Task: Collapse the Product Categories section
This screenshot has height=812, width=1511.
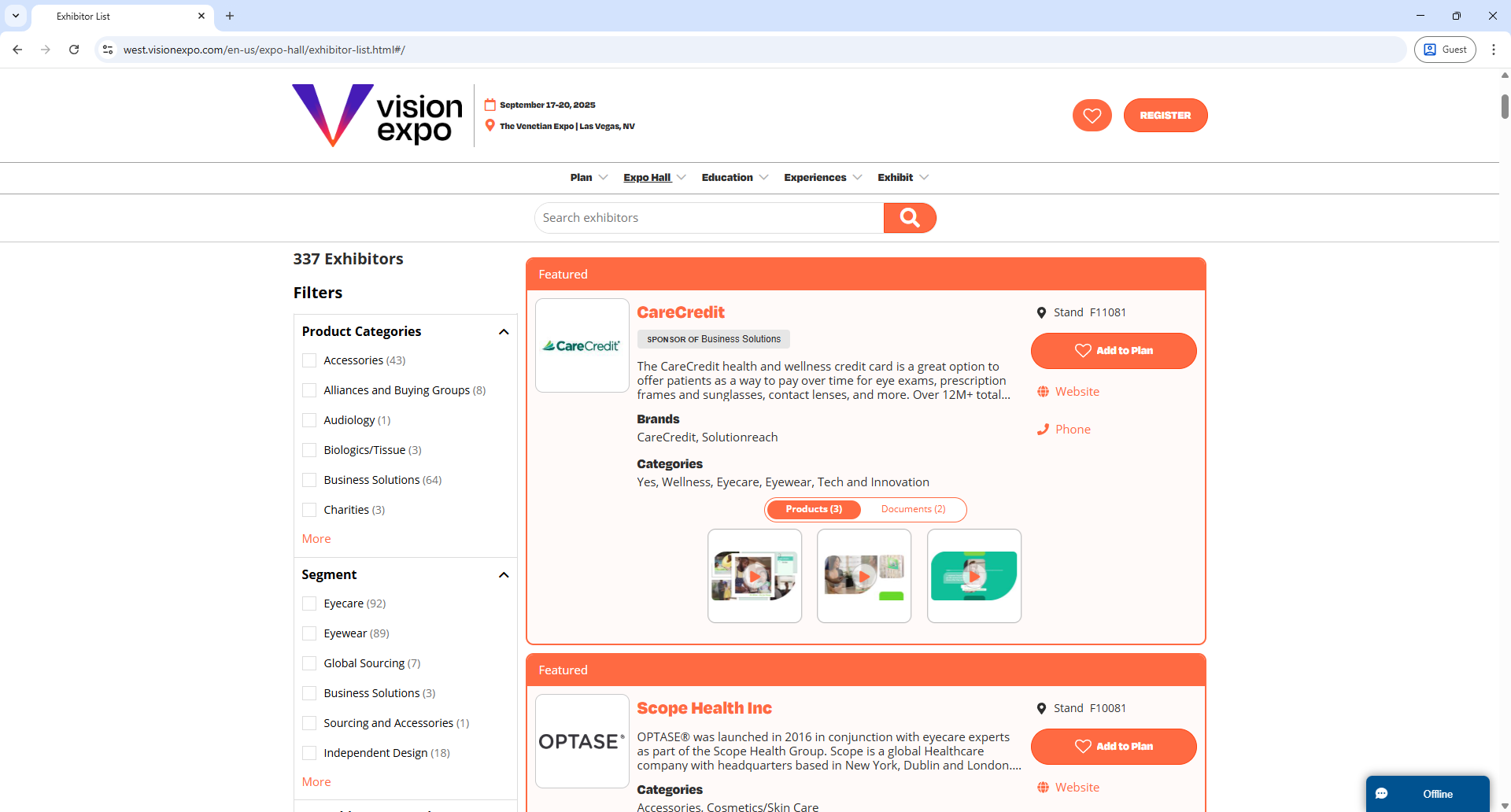Action: [504, 331]
